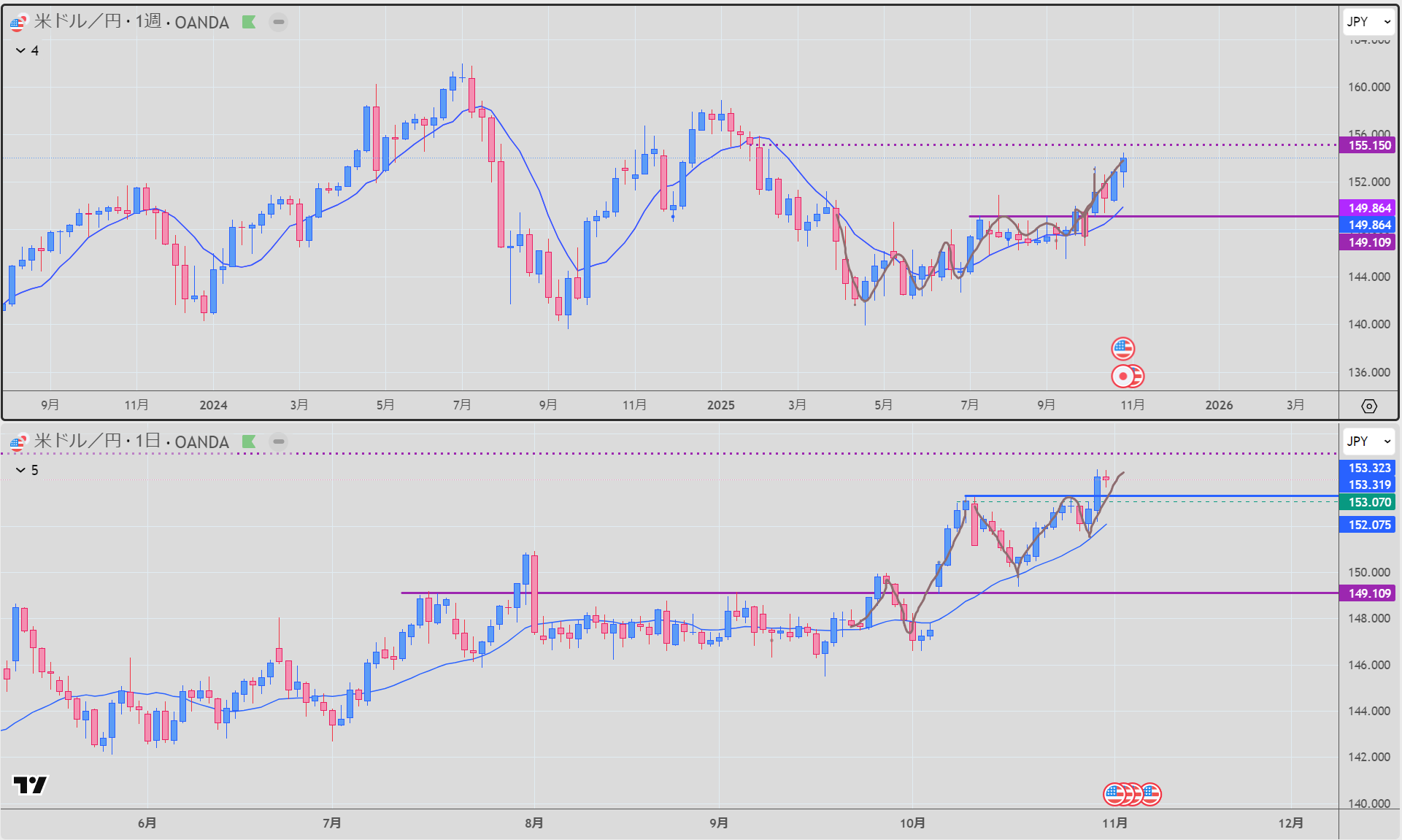The width and height of the screenshot is (1402, 840).
Task: Collapse daily chart's 5 indicators legend
Action: [x=20, y=470]
